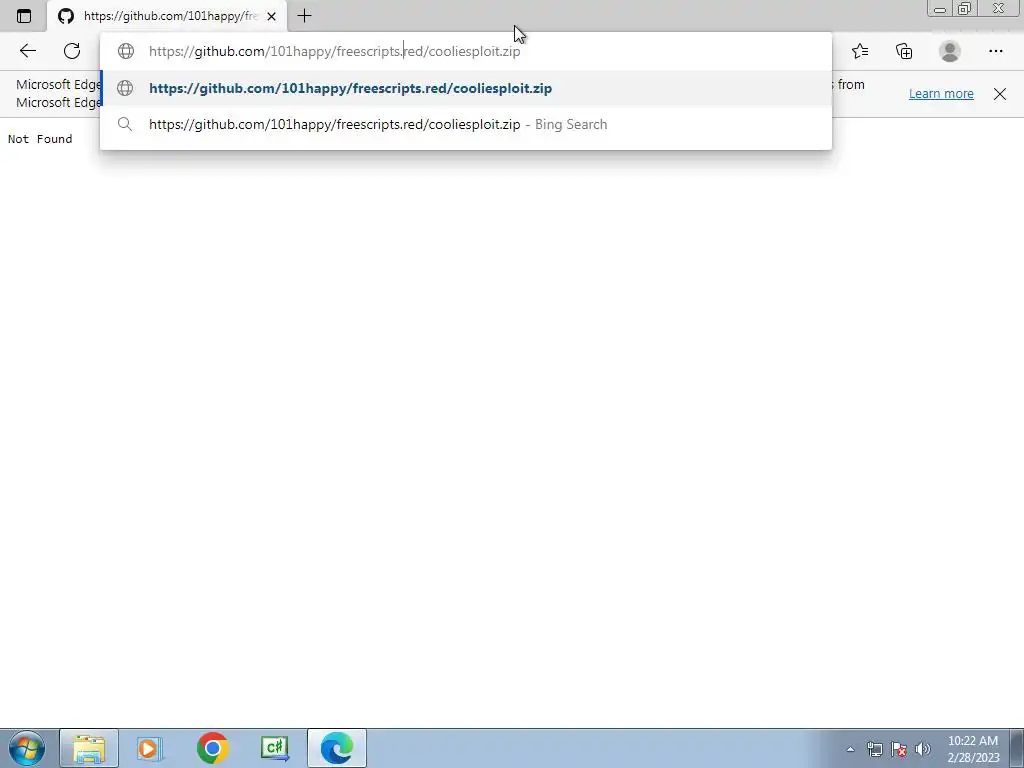Image resolution: width=1024 pixels, height=768 pixels.
Task: Open the tab actions menu icon
Action: (x=24, y=16)
